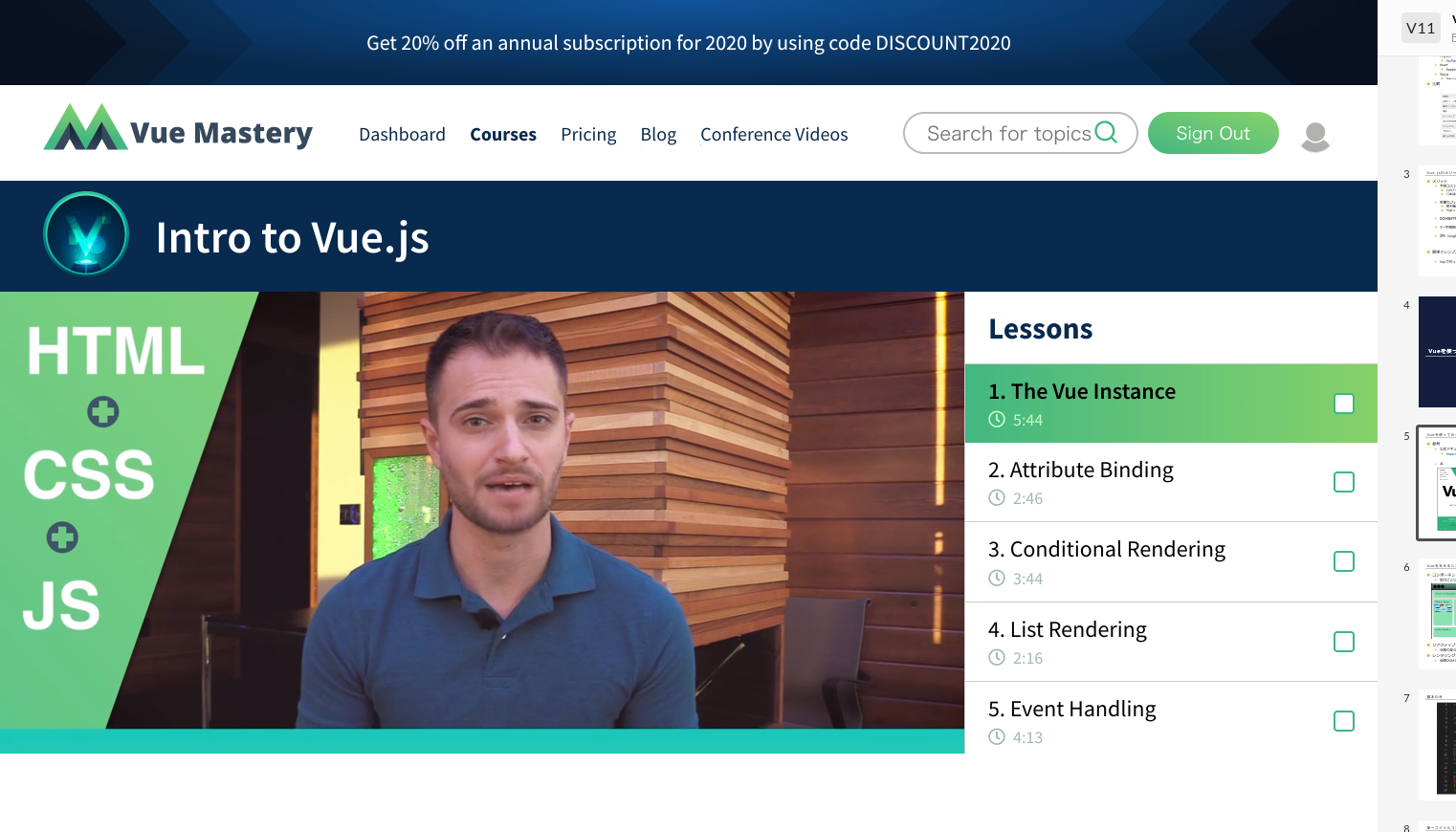Click the Intro to Vue.js course badge
The height and width of the screenshot is (832, 1456).
(86, 234)
